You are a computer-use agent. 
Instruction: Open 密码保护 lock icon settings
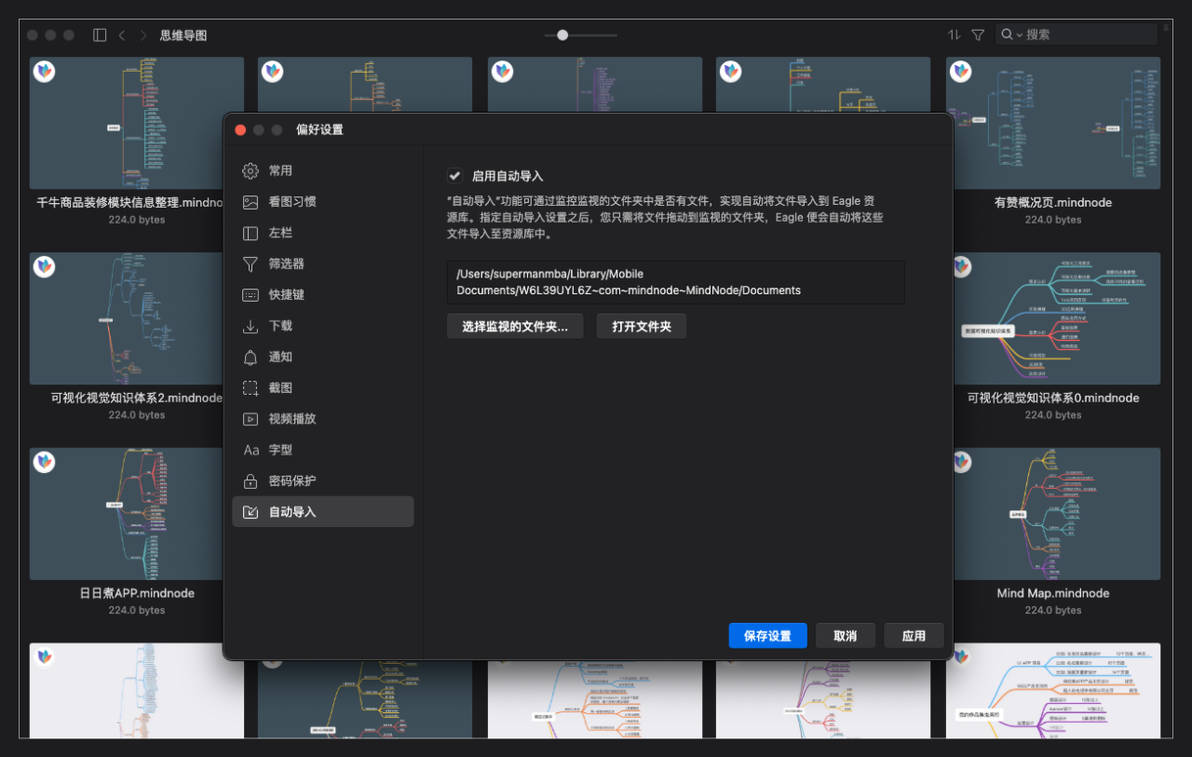[x=250, y=480]
